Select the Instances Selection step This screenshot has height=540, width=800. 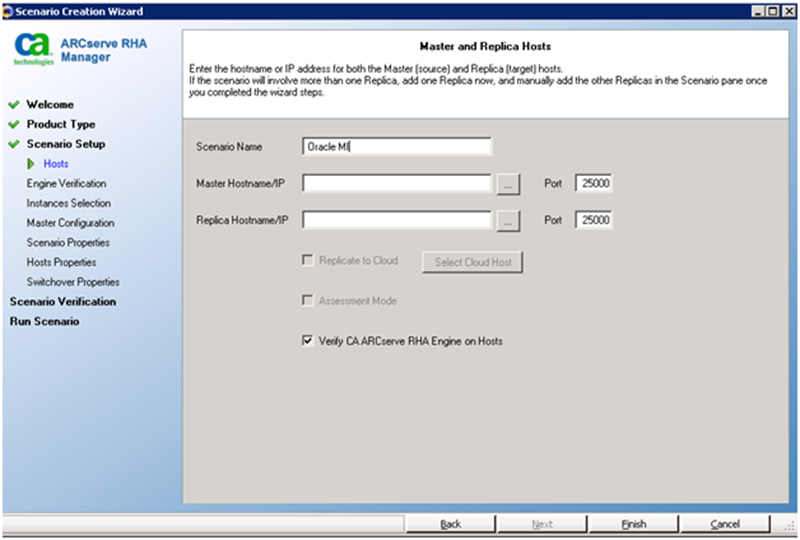68,203
